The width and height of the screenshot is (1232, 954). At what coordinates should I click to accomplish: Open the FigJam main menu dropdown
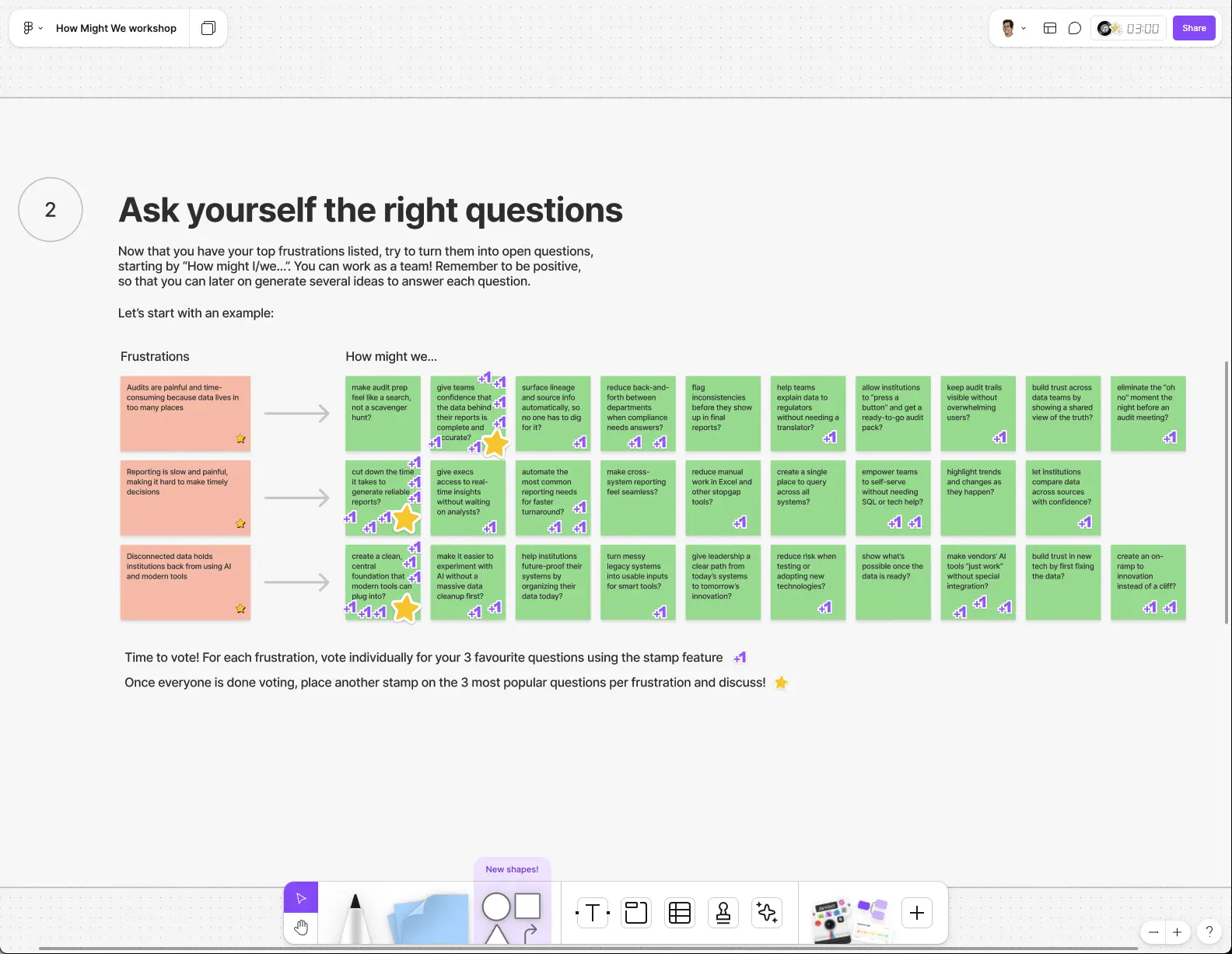click(x=32, y=29)
